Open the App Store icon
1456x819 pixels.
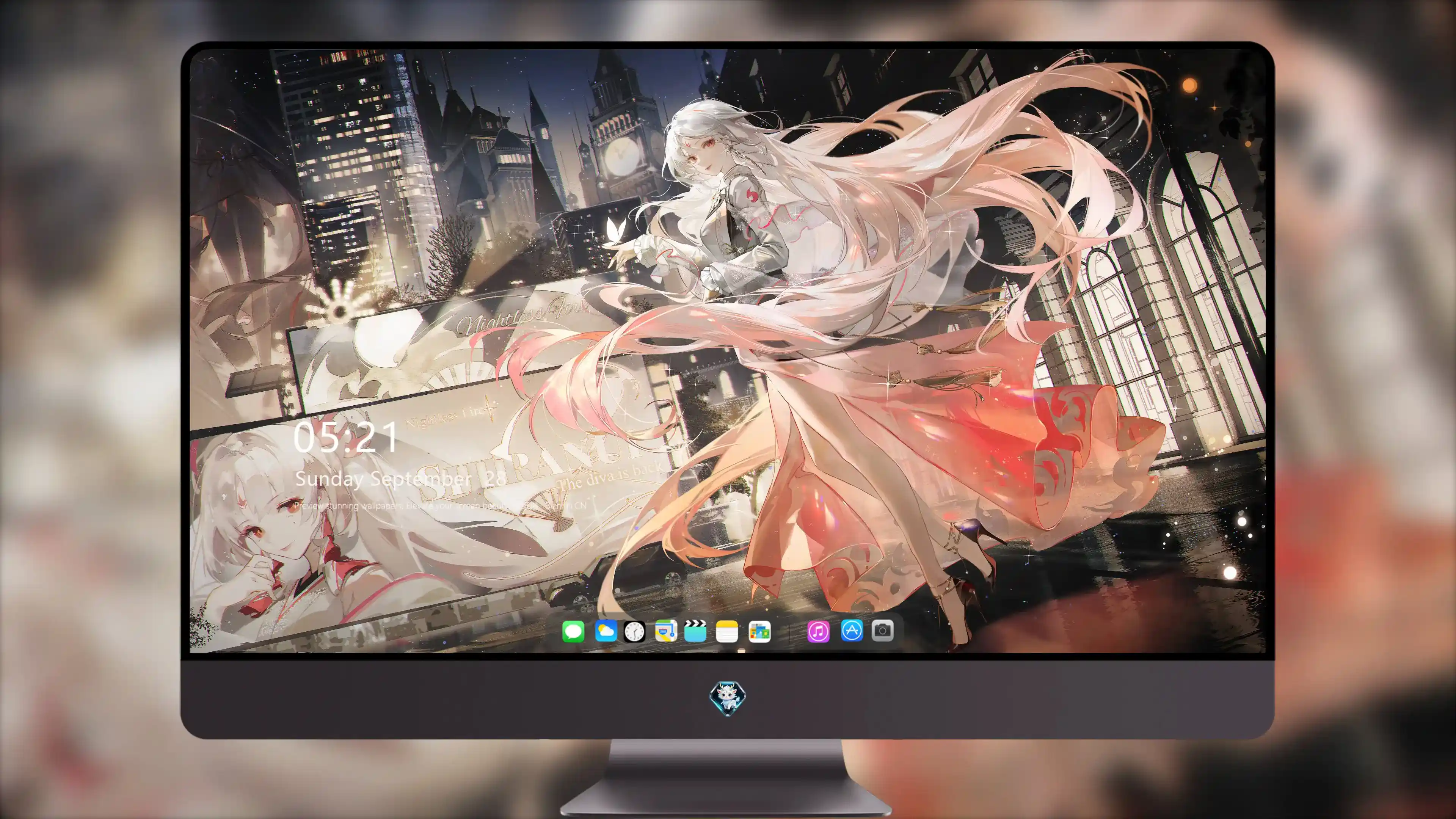coord(852,630)
